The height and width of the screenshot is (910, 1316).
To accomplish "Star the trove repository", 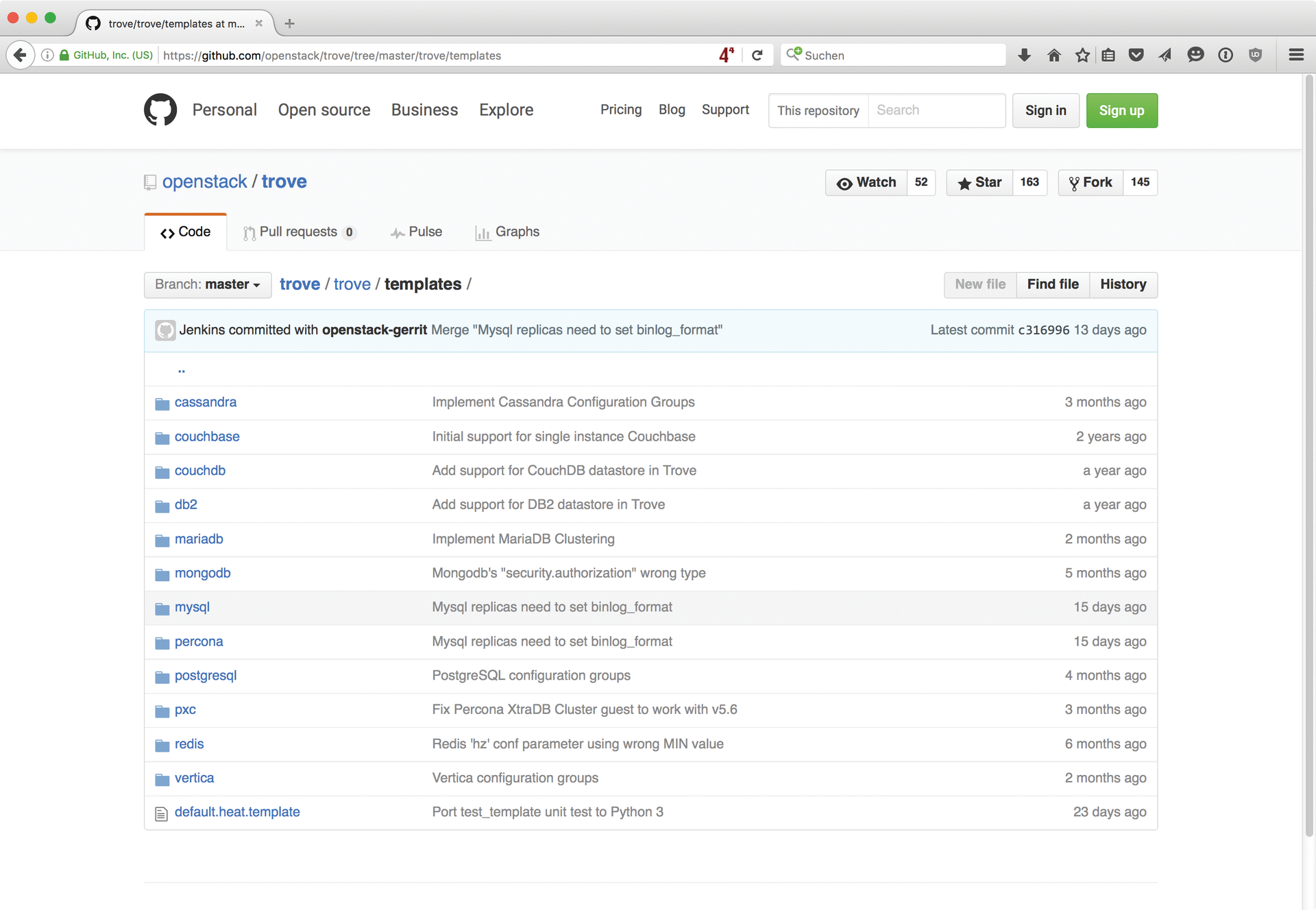I will 979,182.
